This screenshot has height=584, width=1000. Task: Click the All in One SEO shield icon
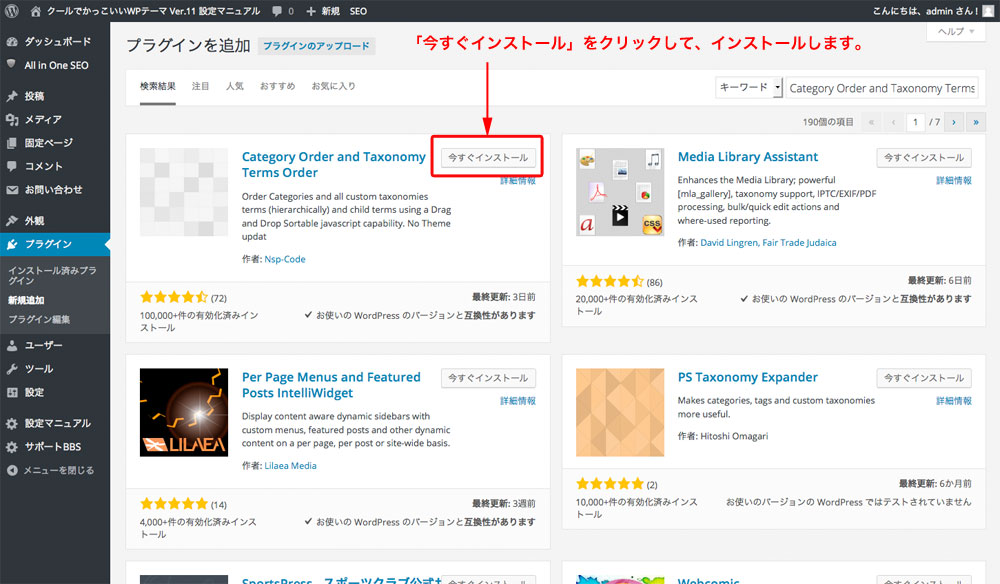(x=11, y=64)
